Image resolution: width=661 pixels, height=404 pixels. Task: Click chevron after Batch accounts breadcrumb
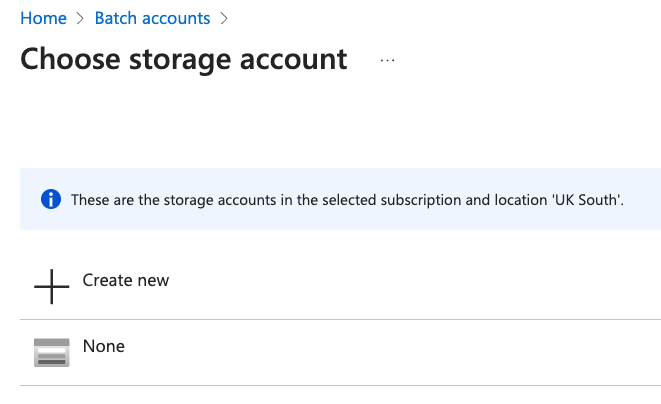[224, 18]
